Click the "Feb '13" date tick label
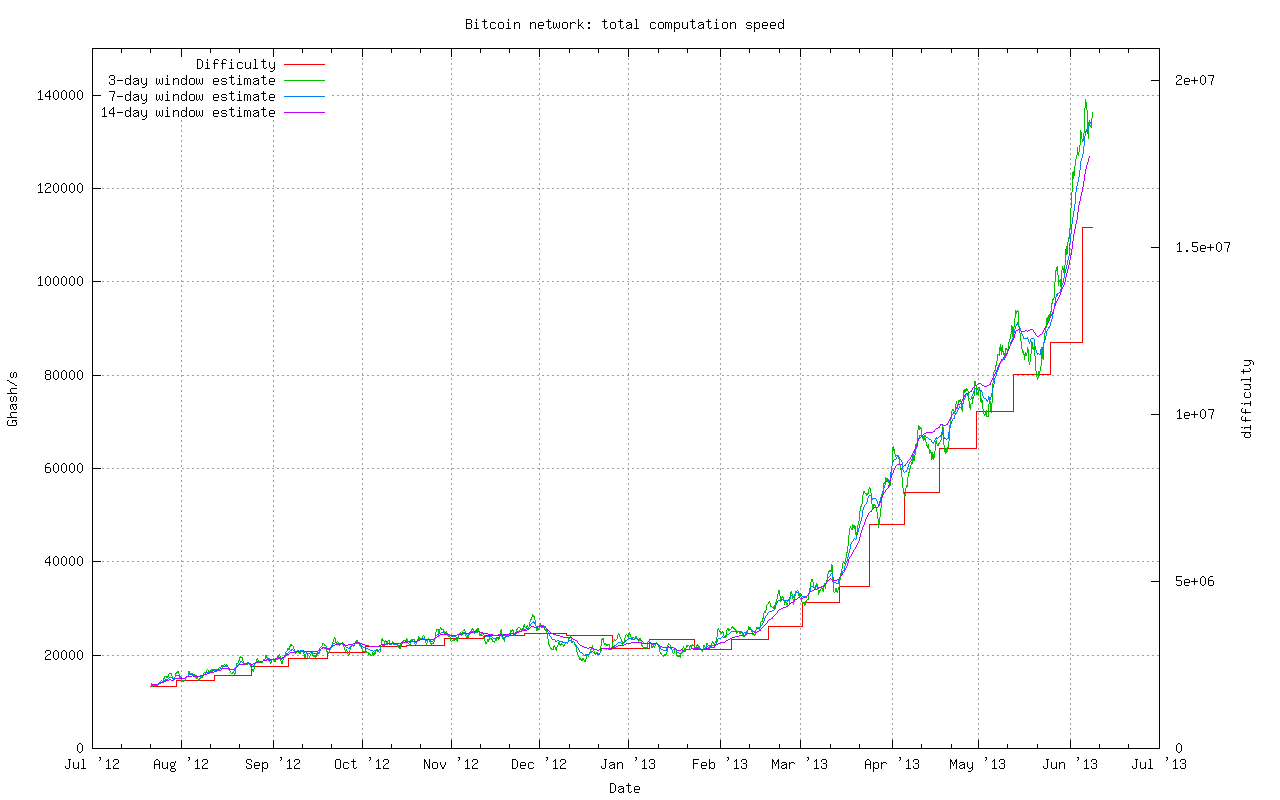 (719, 765)
